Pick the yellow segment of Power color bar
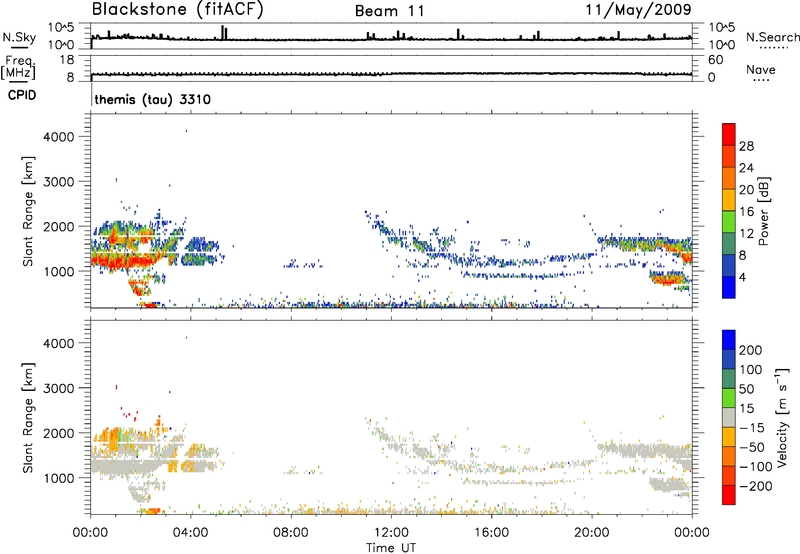This screenshot has height=554, width=800. (729, 200)
